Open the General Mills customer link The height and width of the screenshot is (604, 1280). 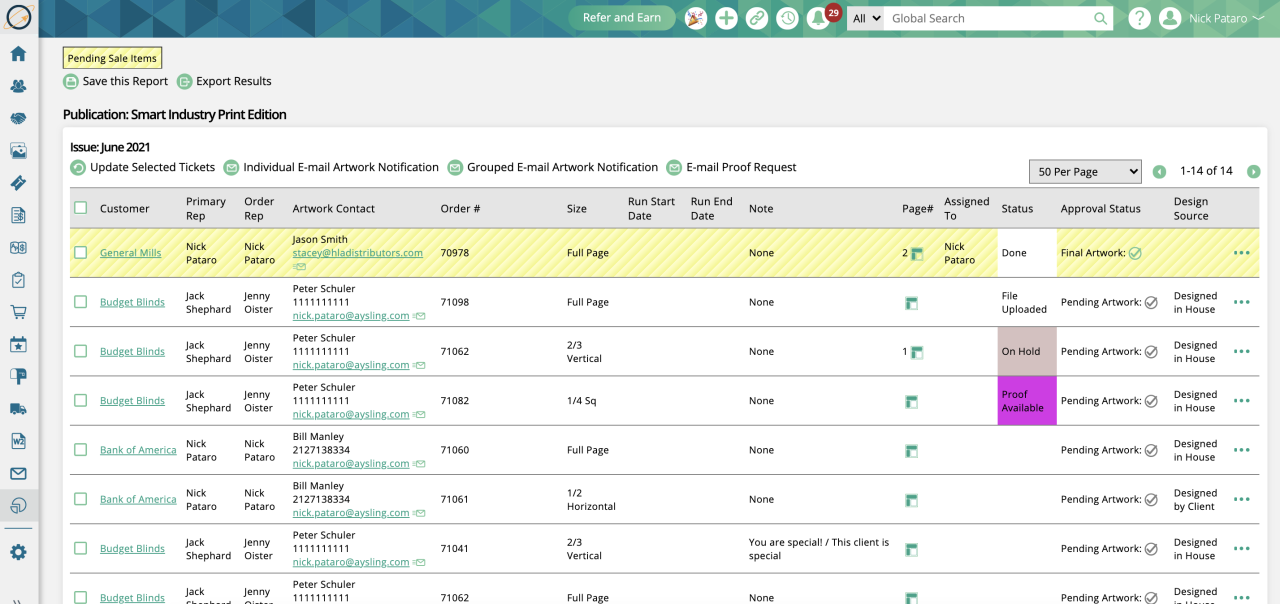click(x=130, y=253)
